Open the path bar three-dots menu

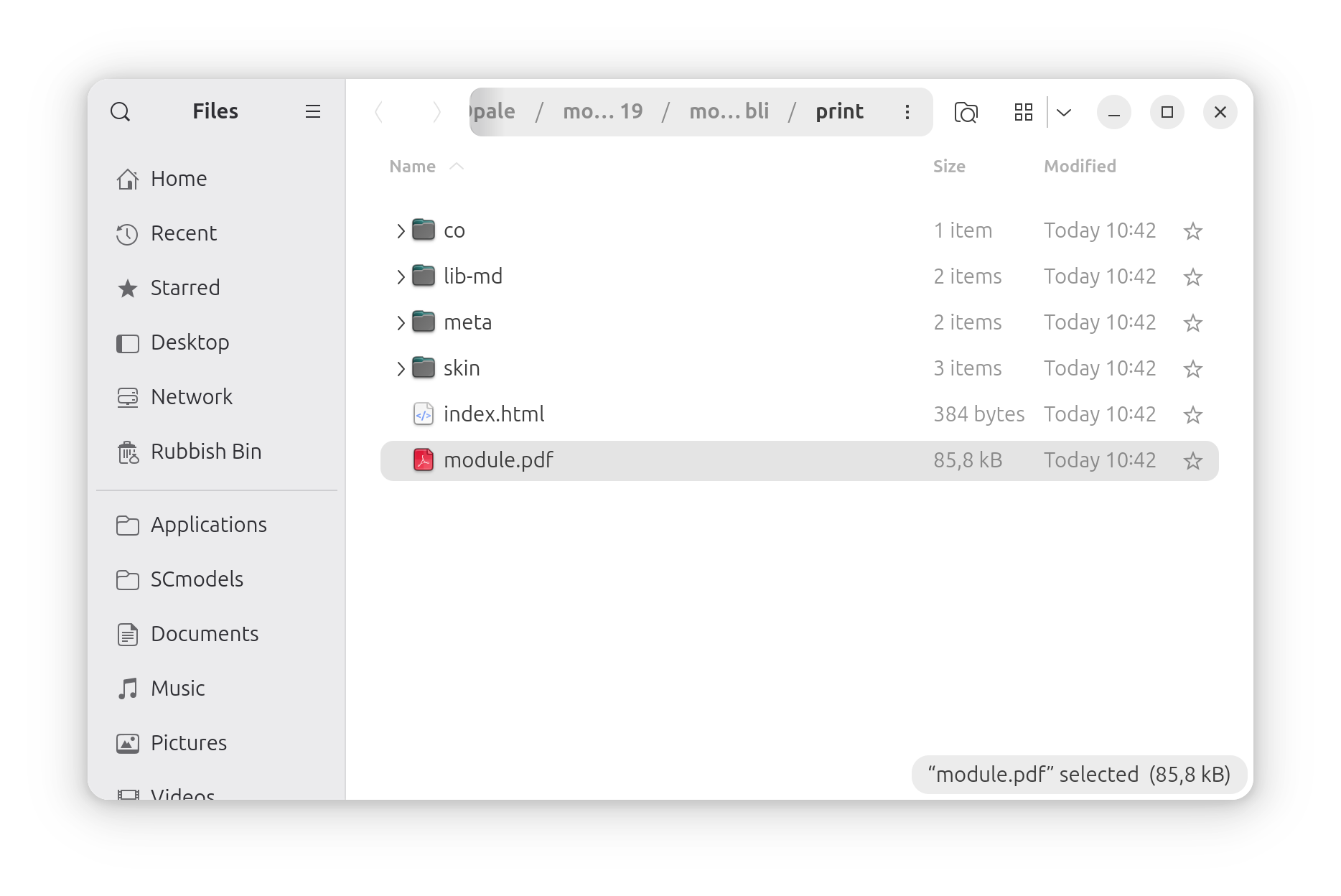pos(907,113)
